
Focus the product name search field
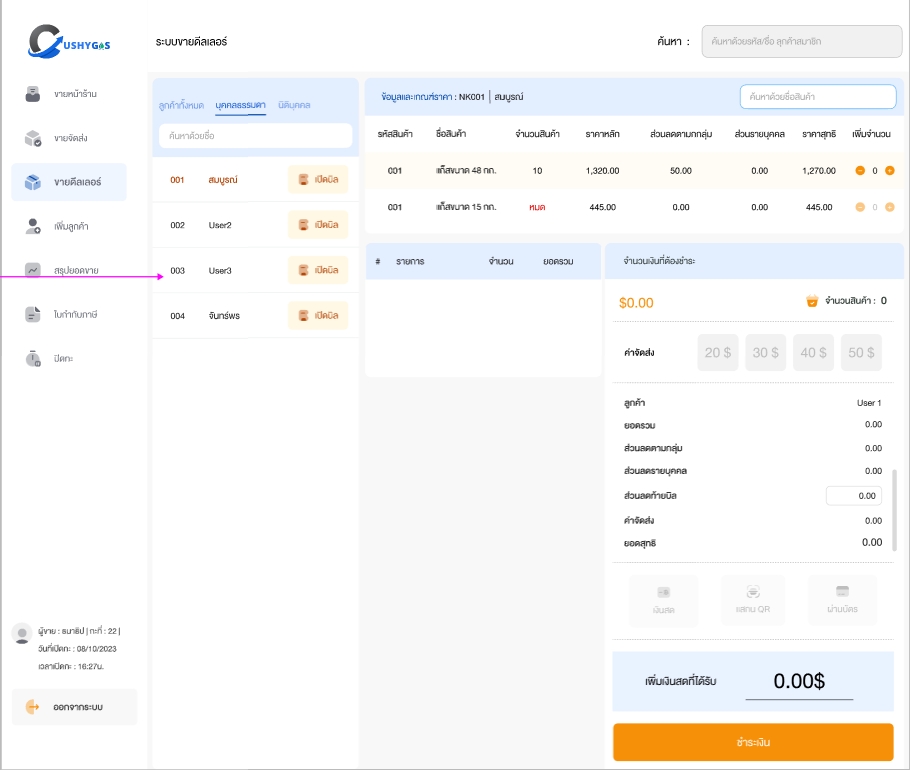tap(818, 96)
